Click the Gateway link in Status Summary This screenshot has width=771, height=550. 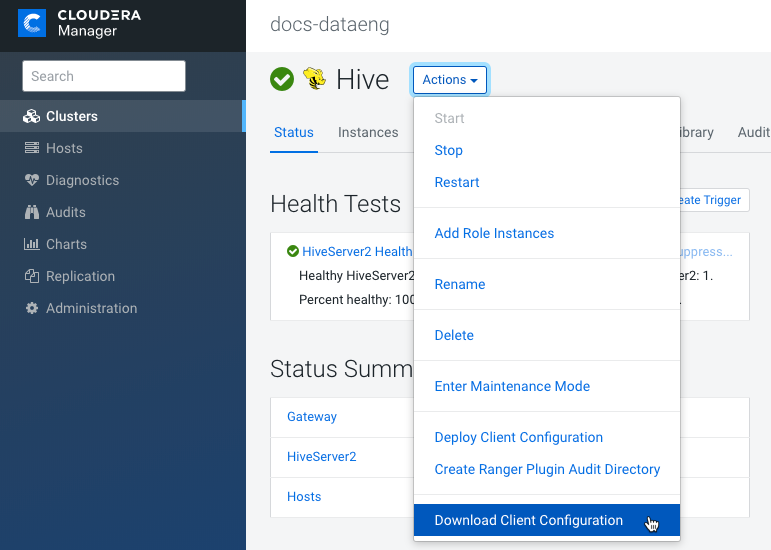click(312, 416)
